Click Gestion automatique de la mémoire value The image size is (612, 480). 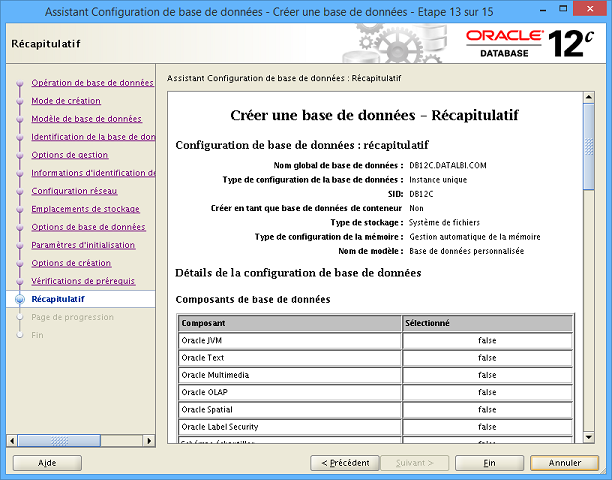475,237
